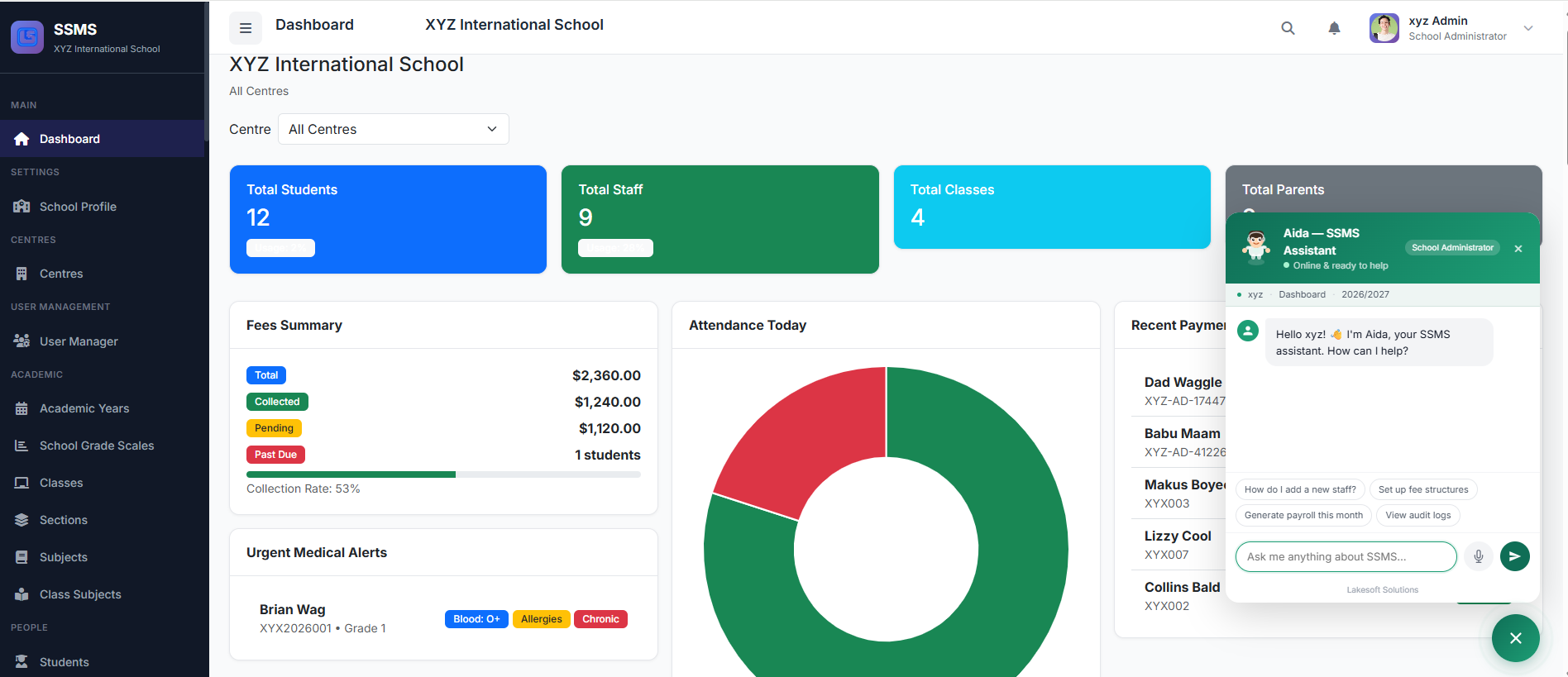This screenshot has width=1568, height=677.
Task: Click the Academic Years calendar icon
Action: pyautogui.click(x=22, y=408)
